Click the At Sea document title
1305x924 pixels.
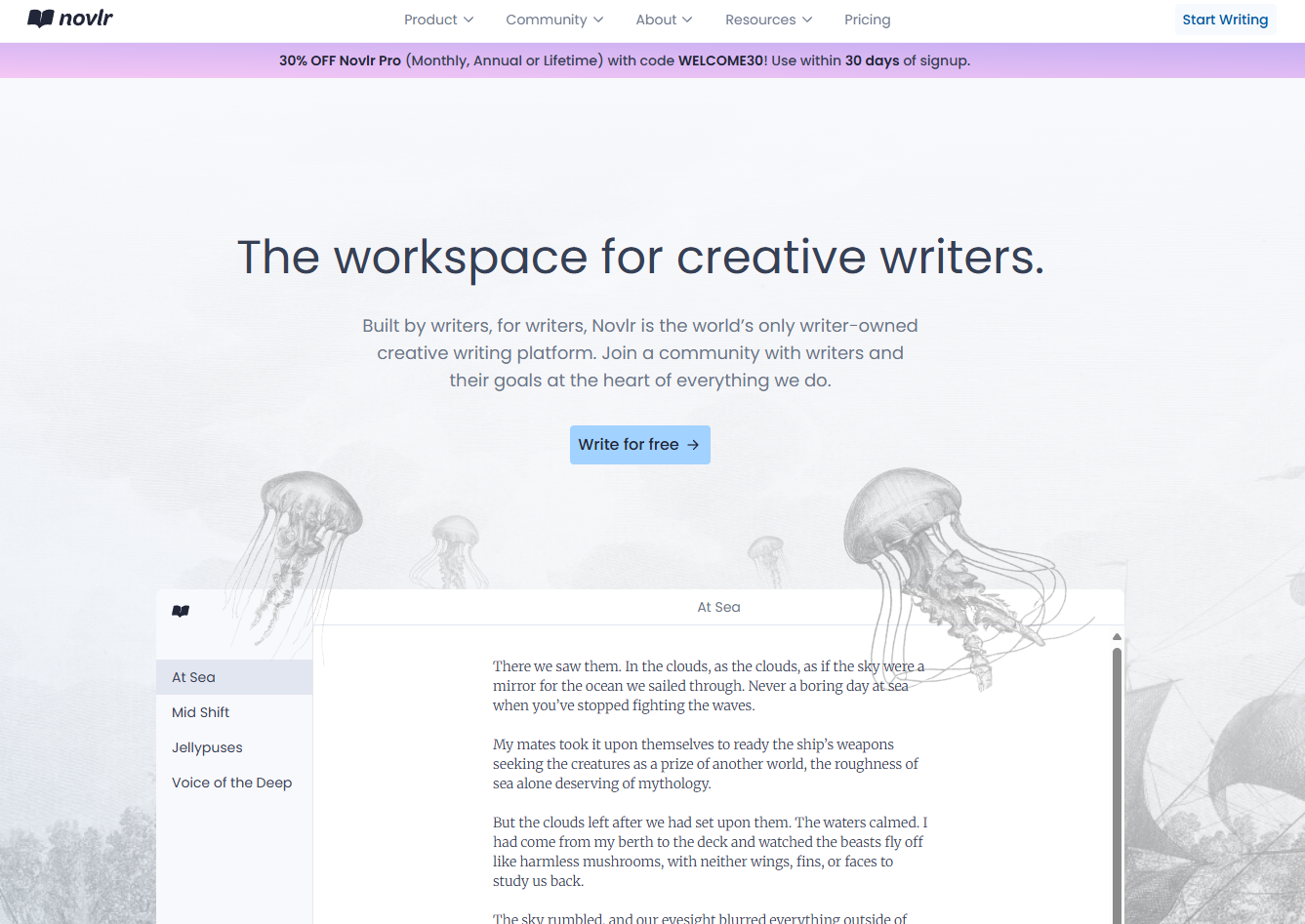pos(718,607)
